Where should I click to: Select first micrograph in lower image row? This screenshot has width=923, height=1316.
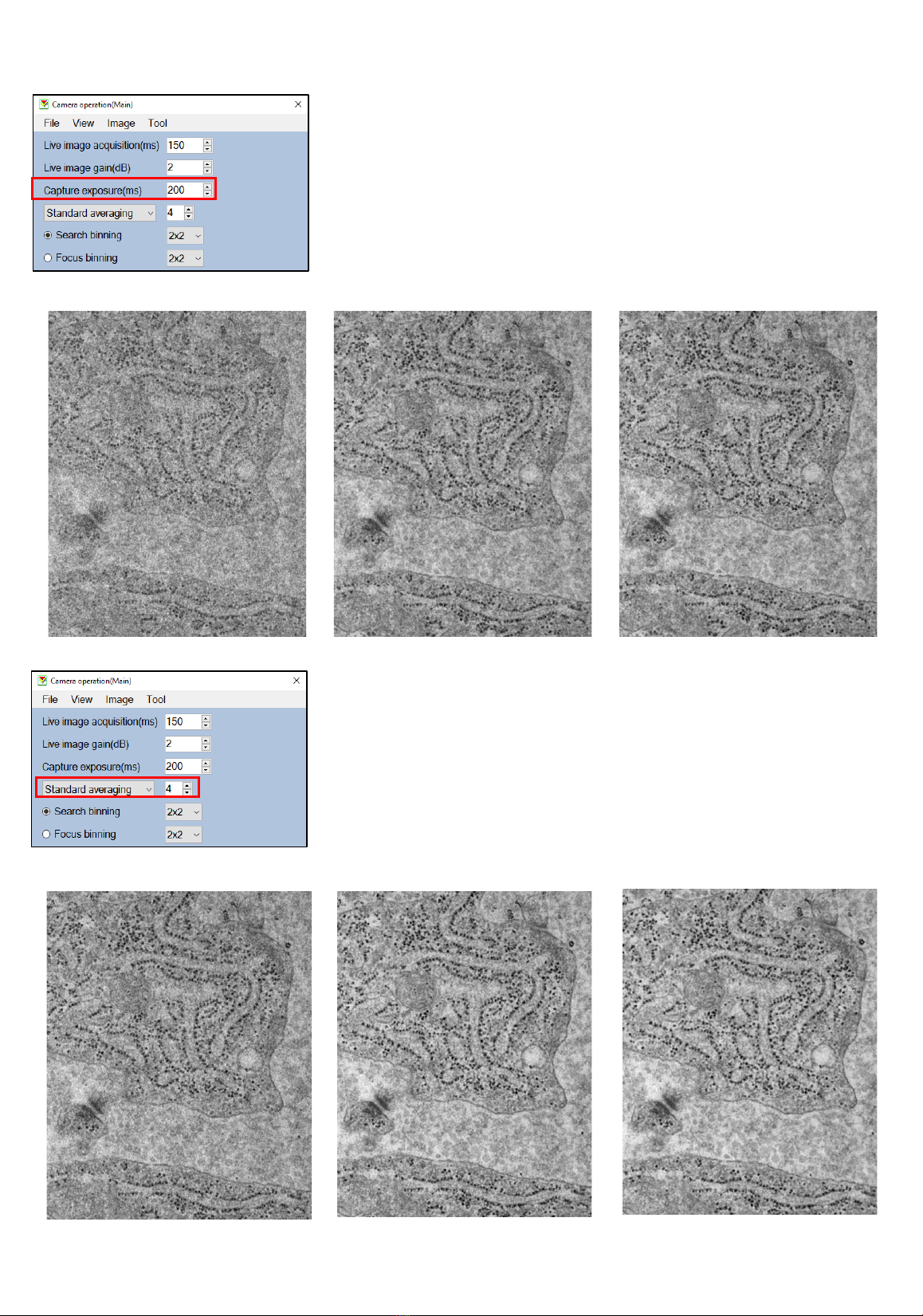(179, 1055)
